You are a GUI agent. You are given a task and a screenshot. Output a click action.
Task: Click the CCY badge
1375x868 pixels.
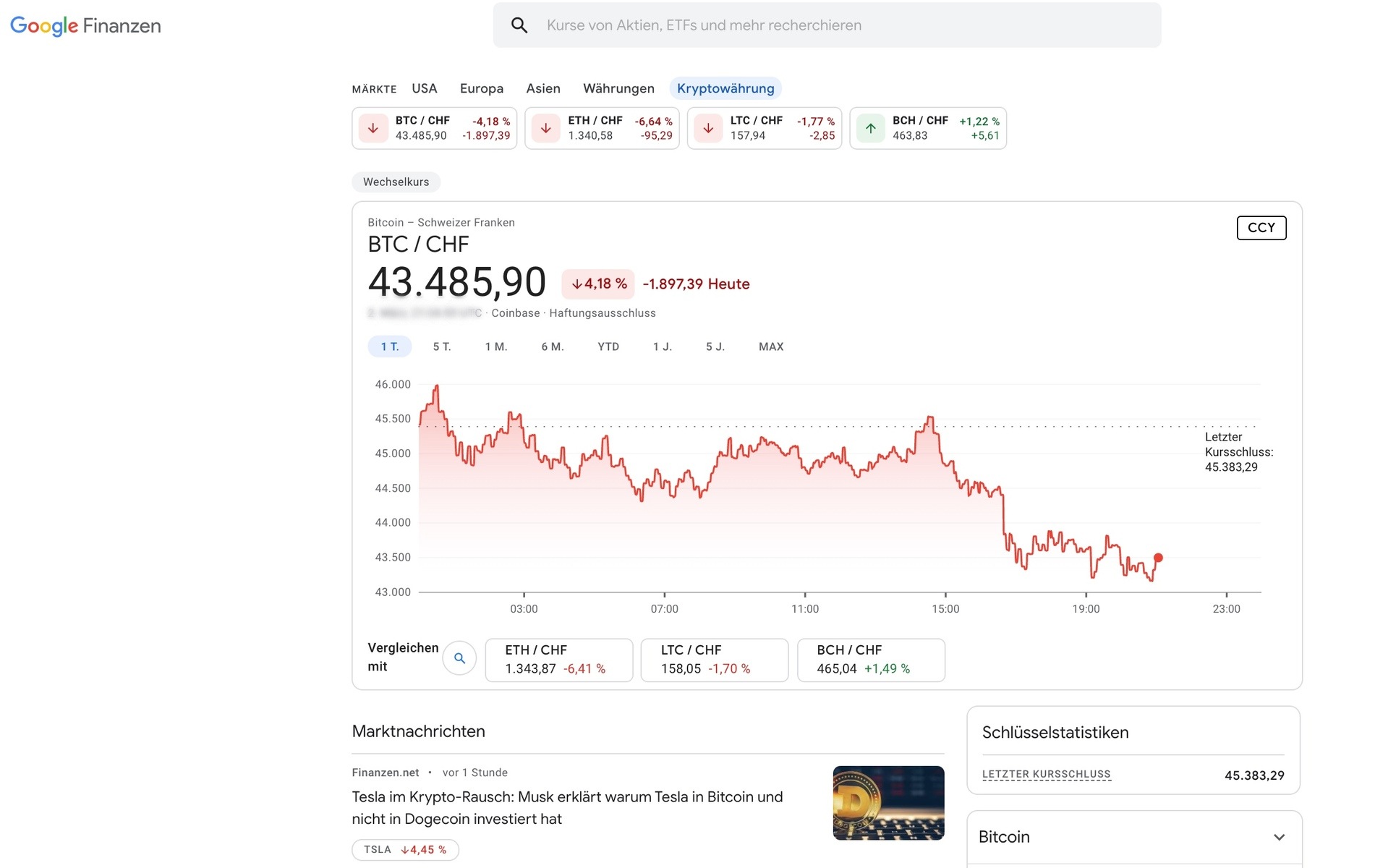tap(1261, 228)
